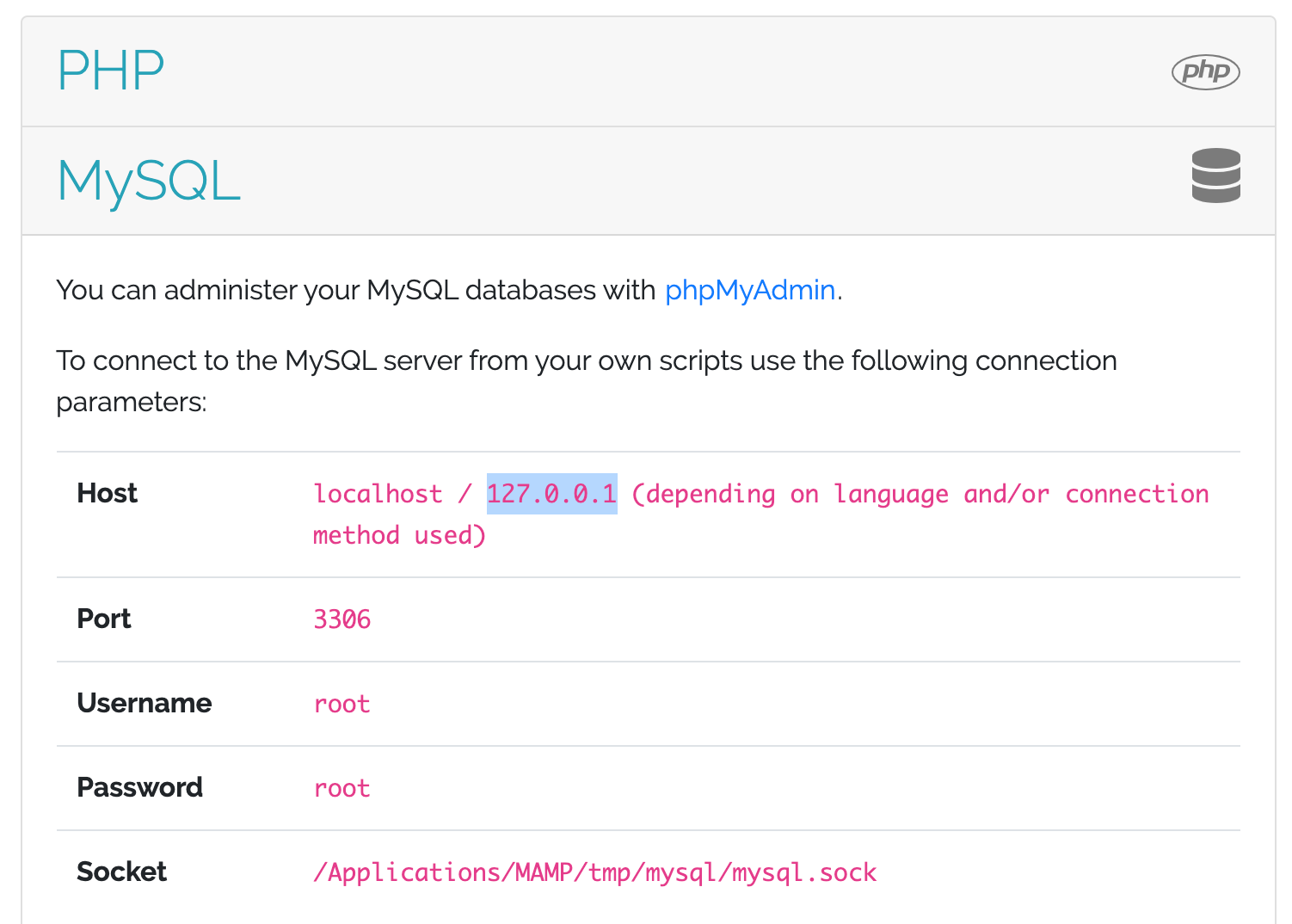The width and height of the screenshot is (1292, 924).
Task: Click the MySQL database stack icon
Action: point(1215,176)
